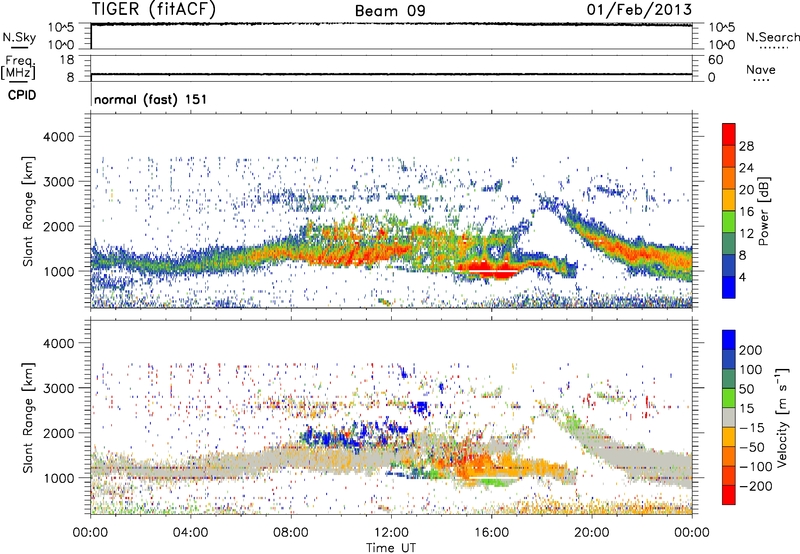Viewport: 800px width, 554px height.
Task: Click the '08:00' time tick label
Action: [x=291, y=533]
